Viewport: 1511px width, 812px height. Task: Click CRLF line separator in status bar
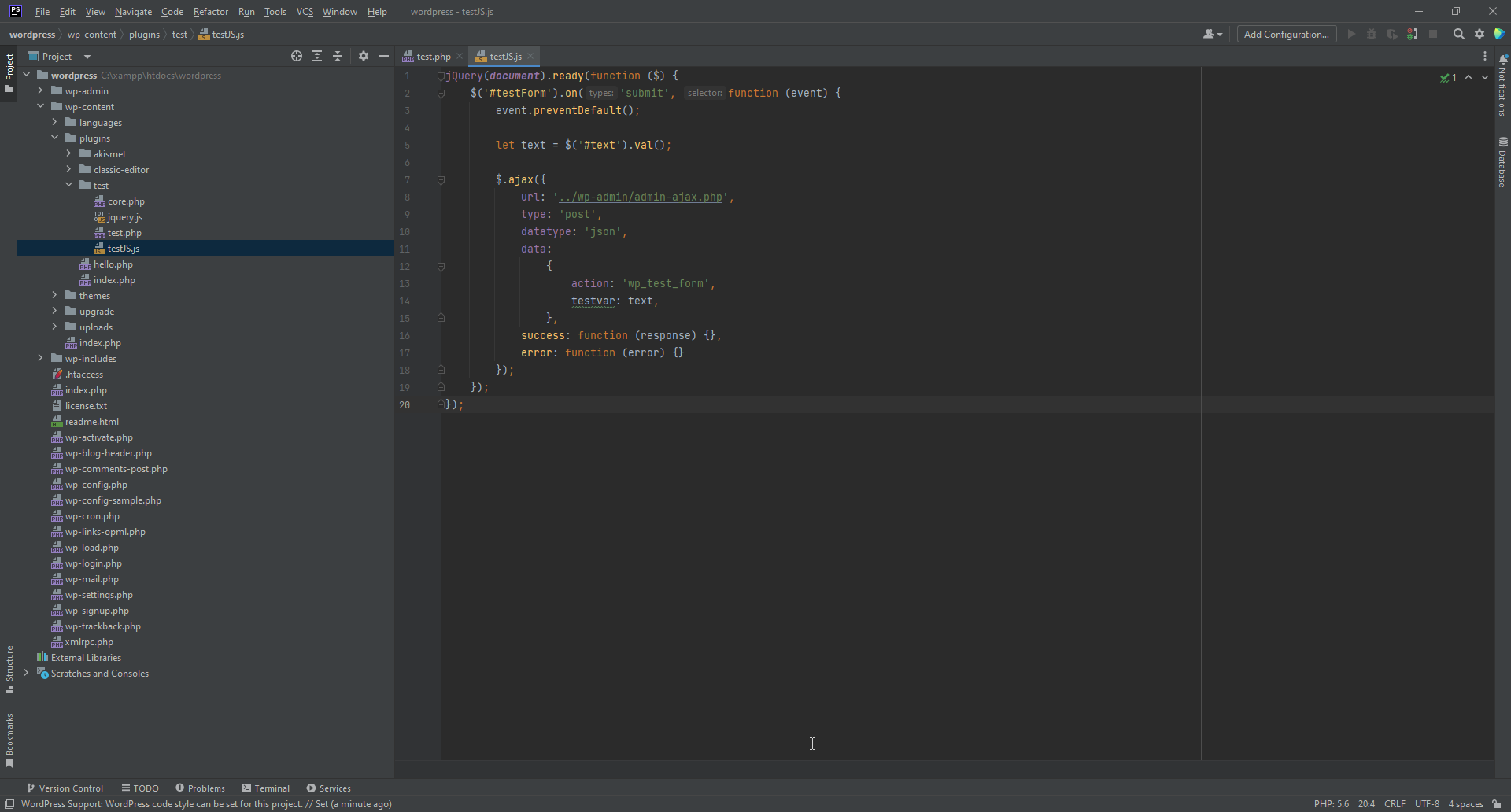click(x=1395, y=804)
